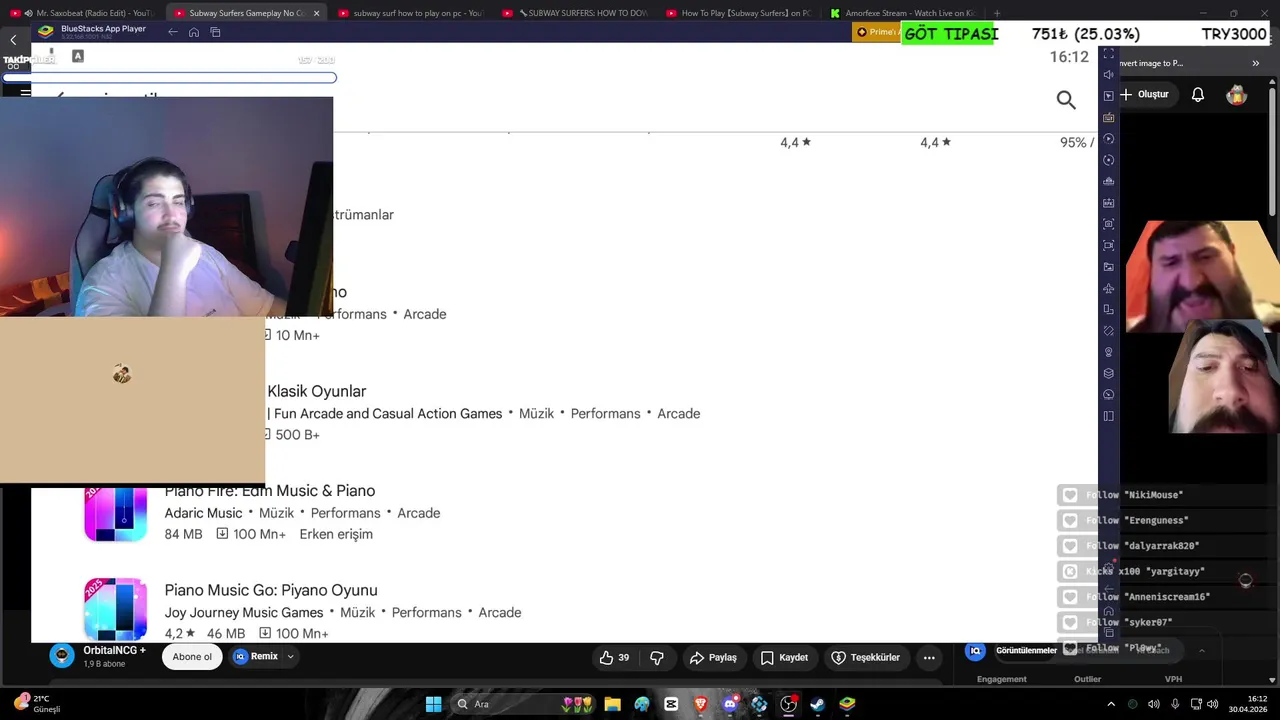Open File Explorer on taskbar
1280x720 pixels.
[x=612, y=704]
